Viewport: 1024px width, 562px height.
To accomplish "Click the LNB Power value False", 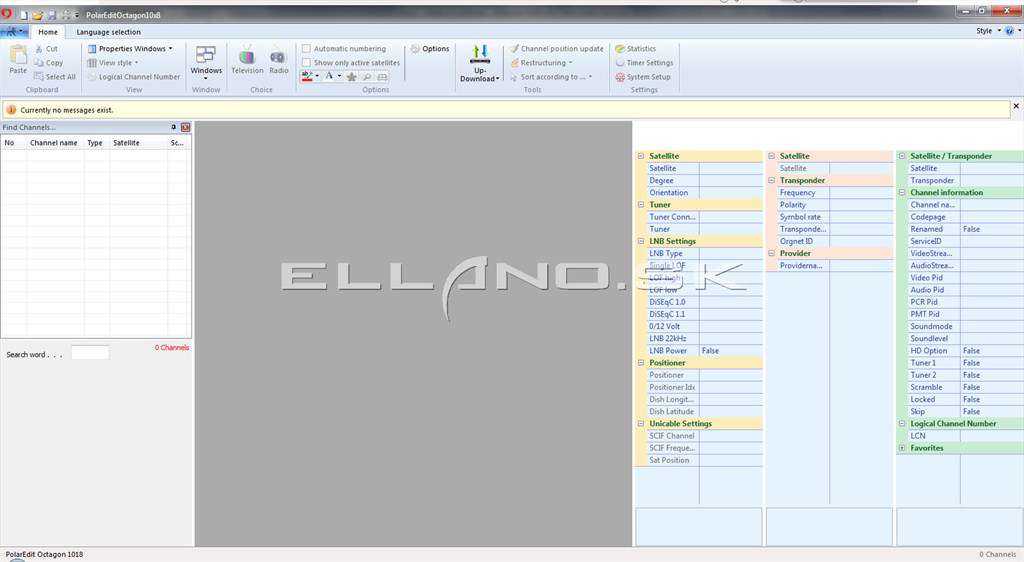I will (730, 351).
